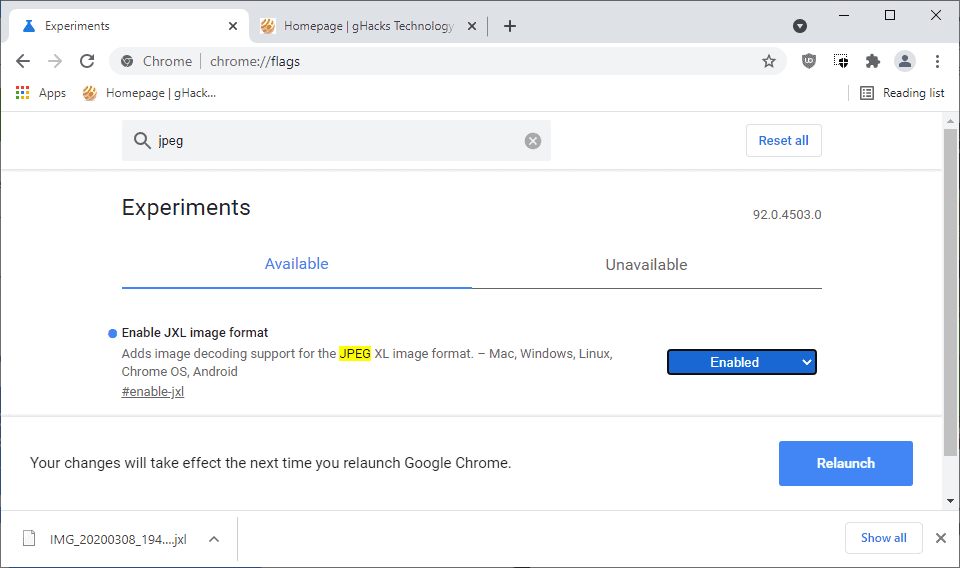Open the Extensions puzzle piece menu
Image resolution: width=960 pixels, height=568 pixels.
tap(872, 61)
